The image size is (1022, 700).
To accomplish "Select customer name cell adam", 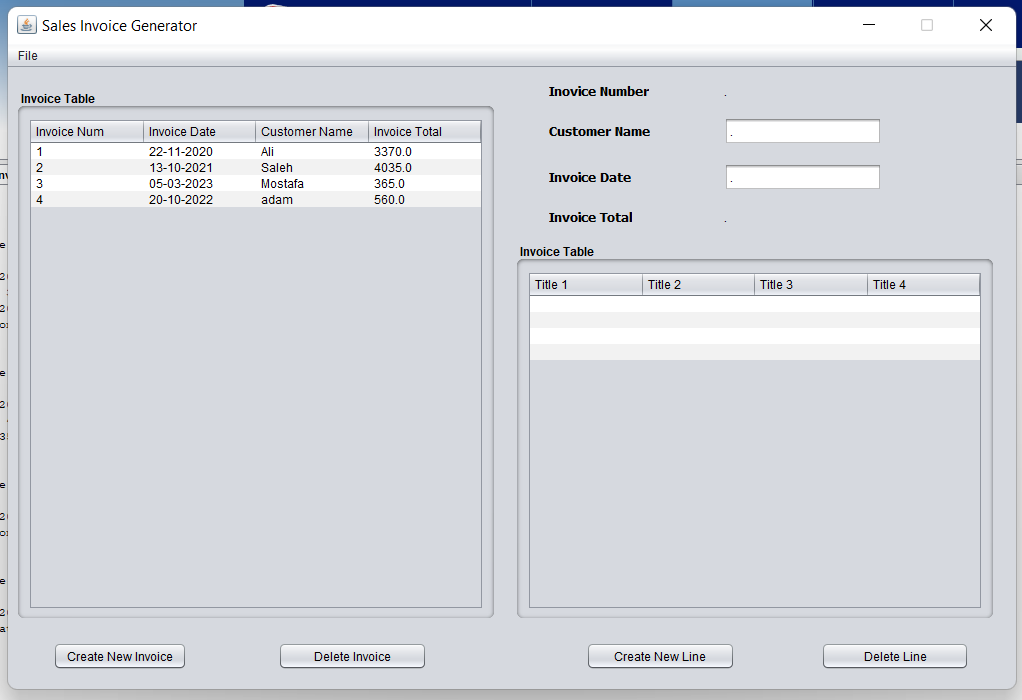I will coord(312,199).
